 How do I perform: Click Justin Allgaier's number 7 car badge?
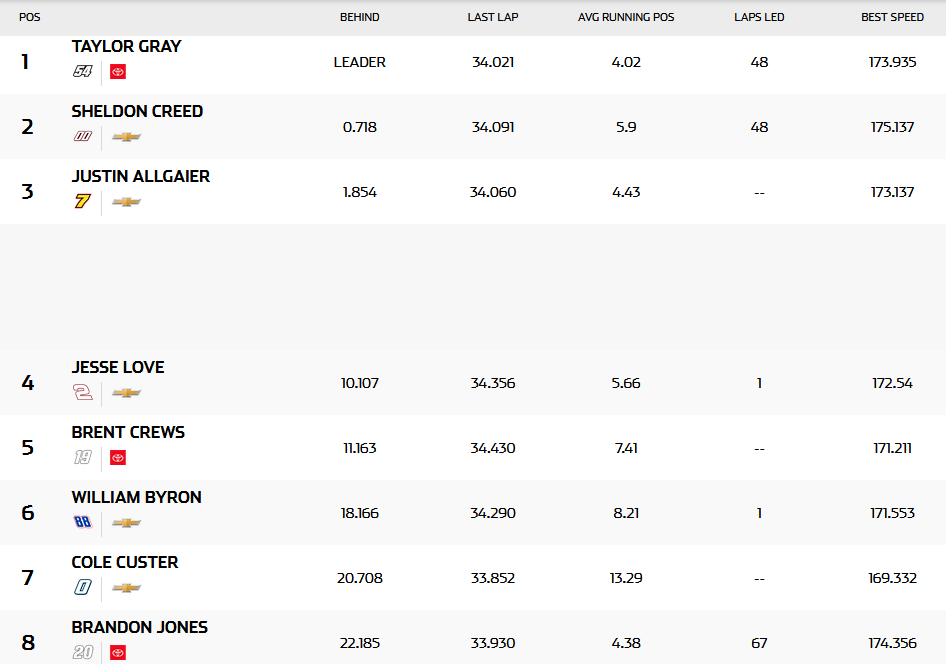coord(83,202)
